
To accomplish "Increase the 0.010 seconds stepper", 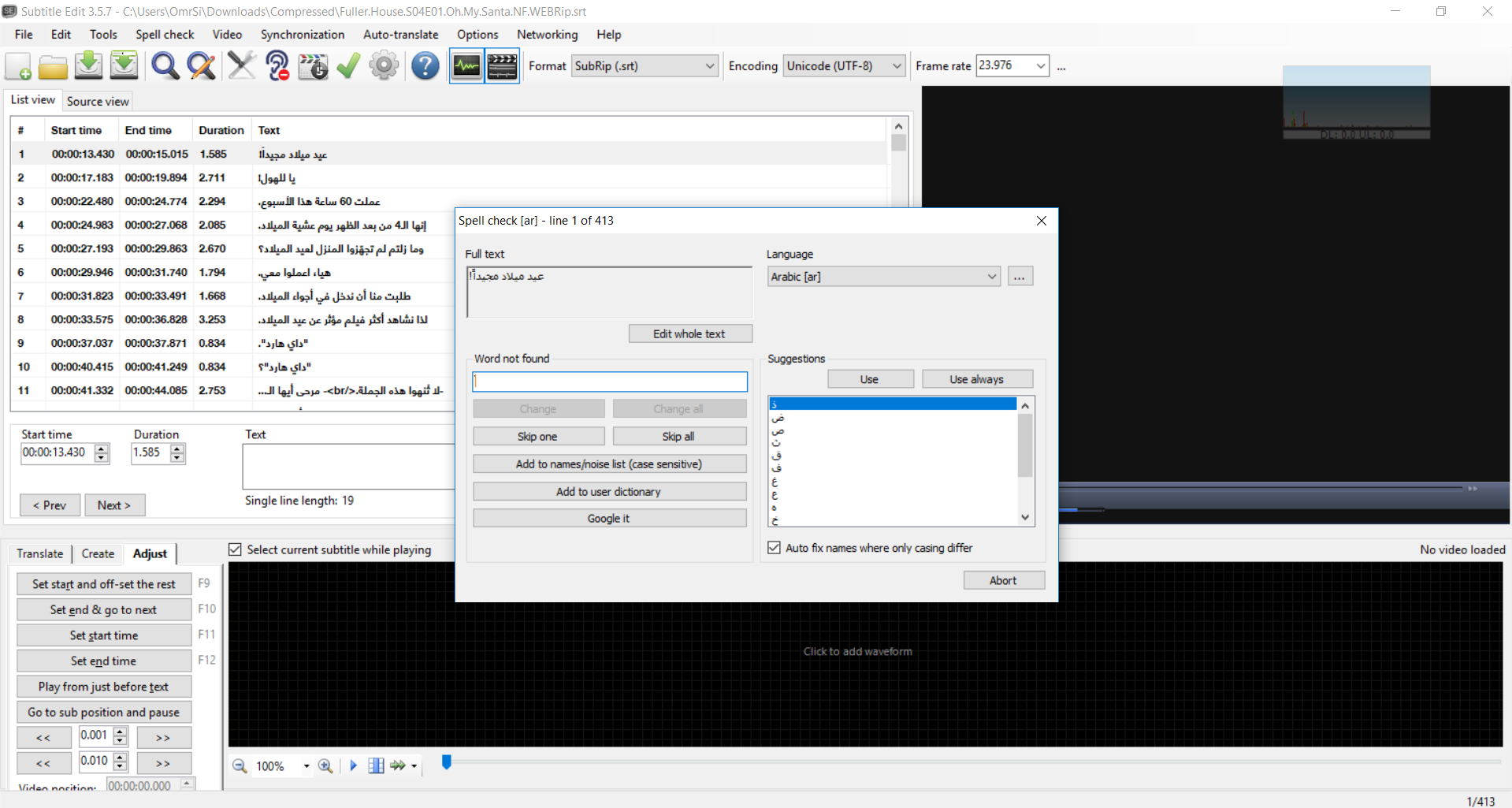I will click(x=121, y=758).
